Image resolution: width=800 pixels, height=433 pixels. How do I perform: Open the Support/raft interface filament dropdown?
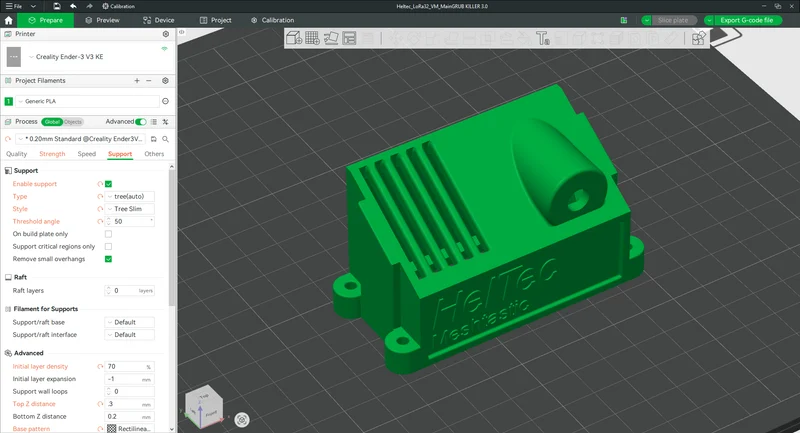(130, 335)
